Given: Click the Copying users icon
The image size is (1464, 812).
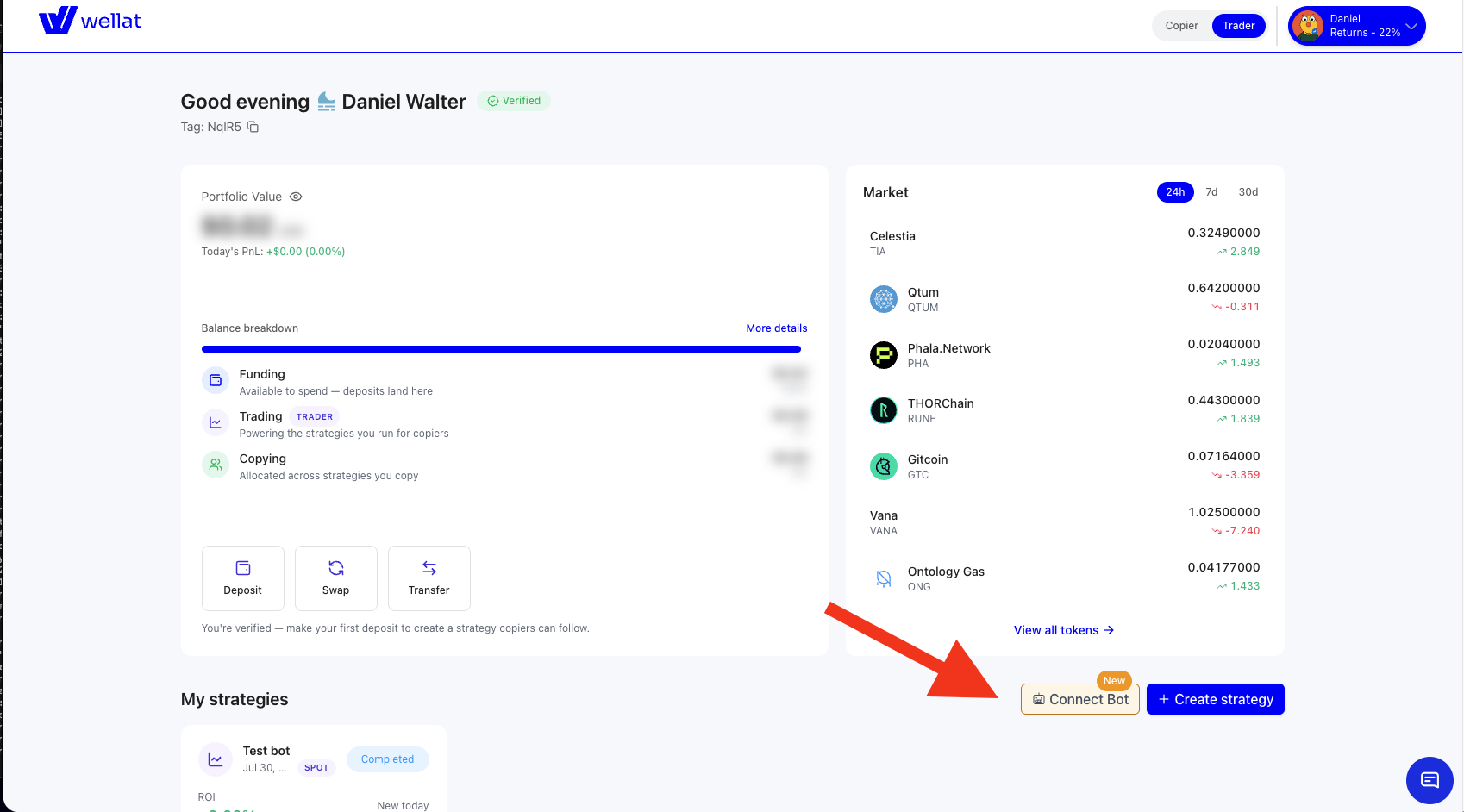Looking at the screenshot, I should (216, 465).
